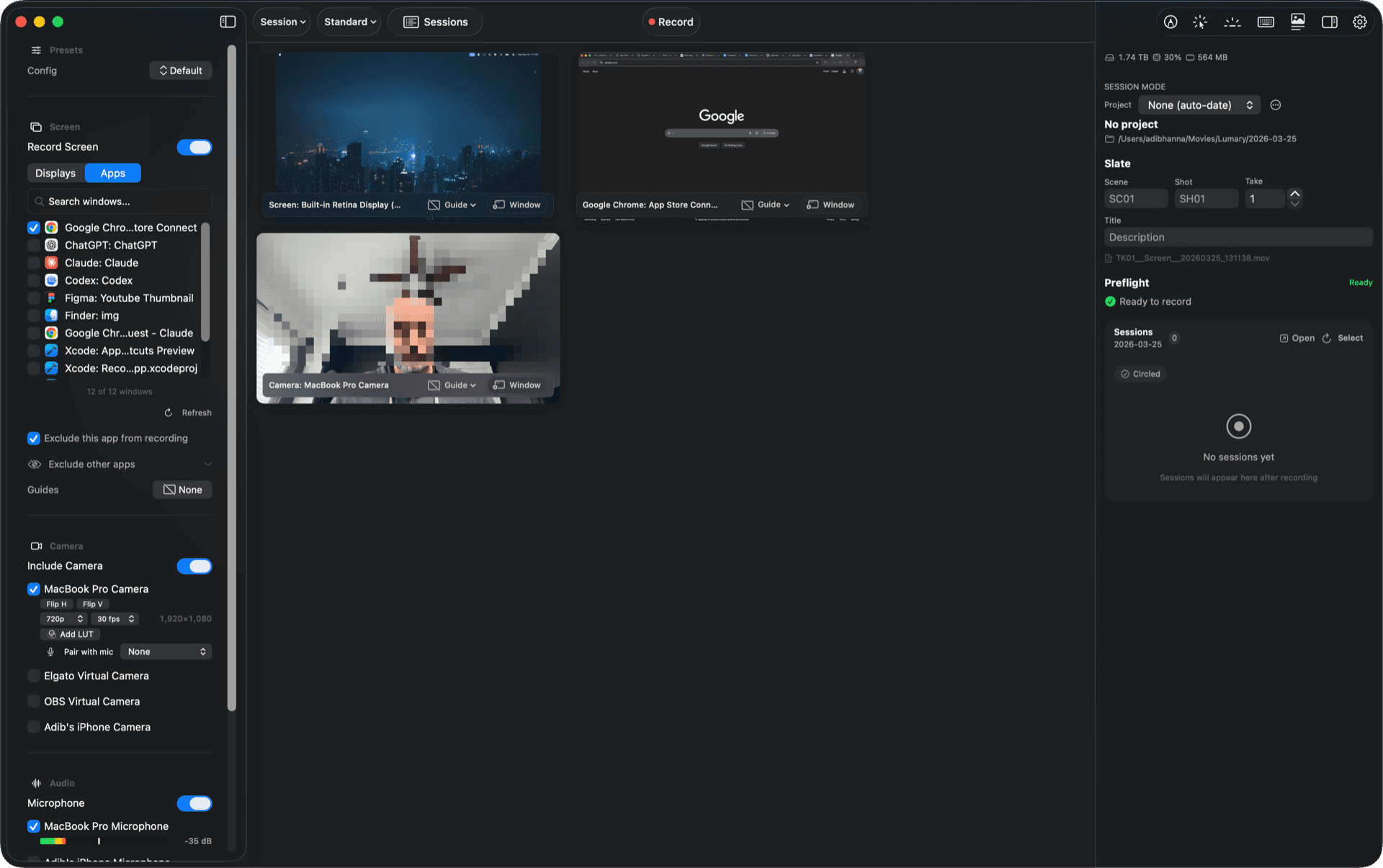The image size is (1383, 868).
Task: Toggle the click highlight effect icon
Action: (x=1201, y=22)
